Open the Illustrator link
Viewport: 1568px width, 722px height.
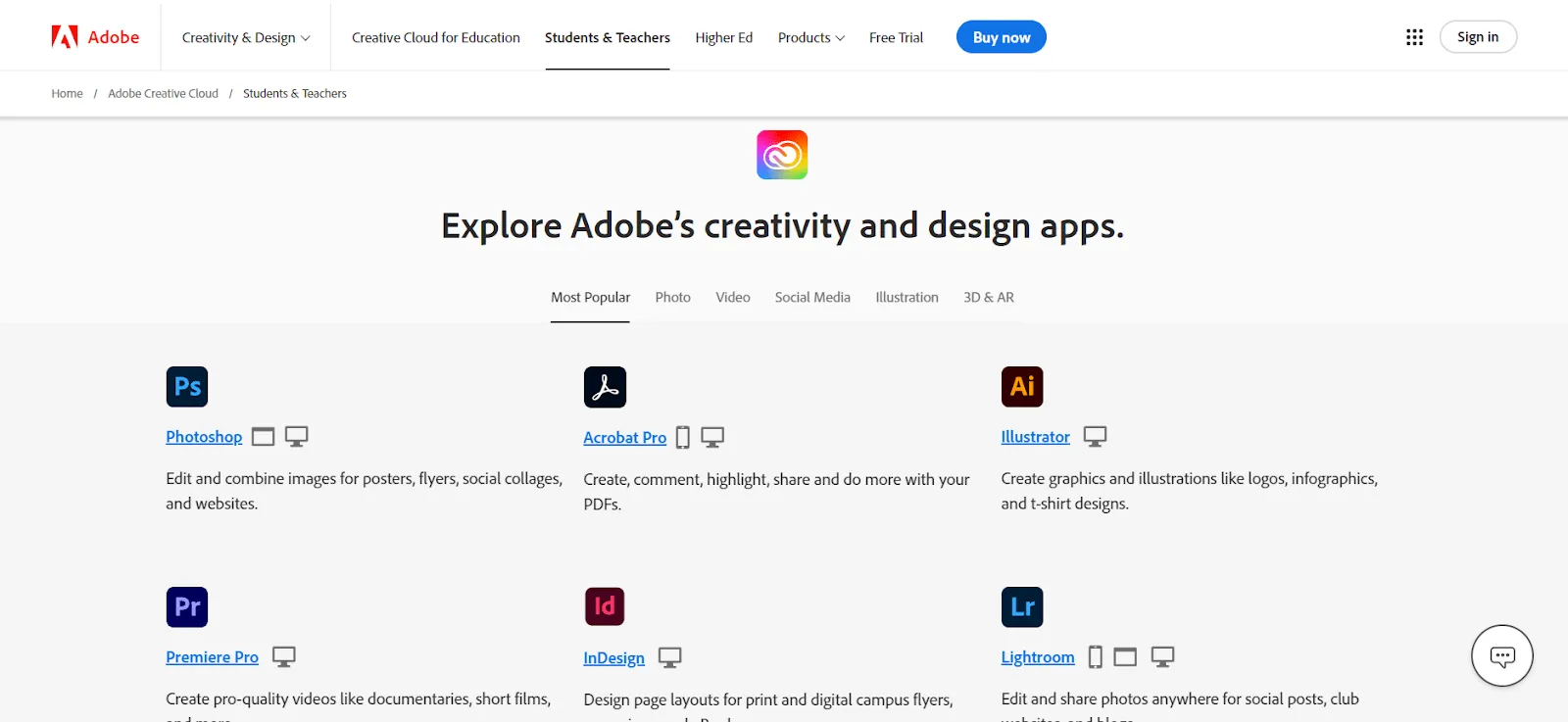(x=1036, y=437)
